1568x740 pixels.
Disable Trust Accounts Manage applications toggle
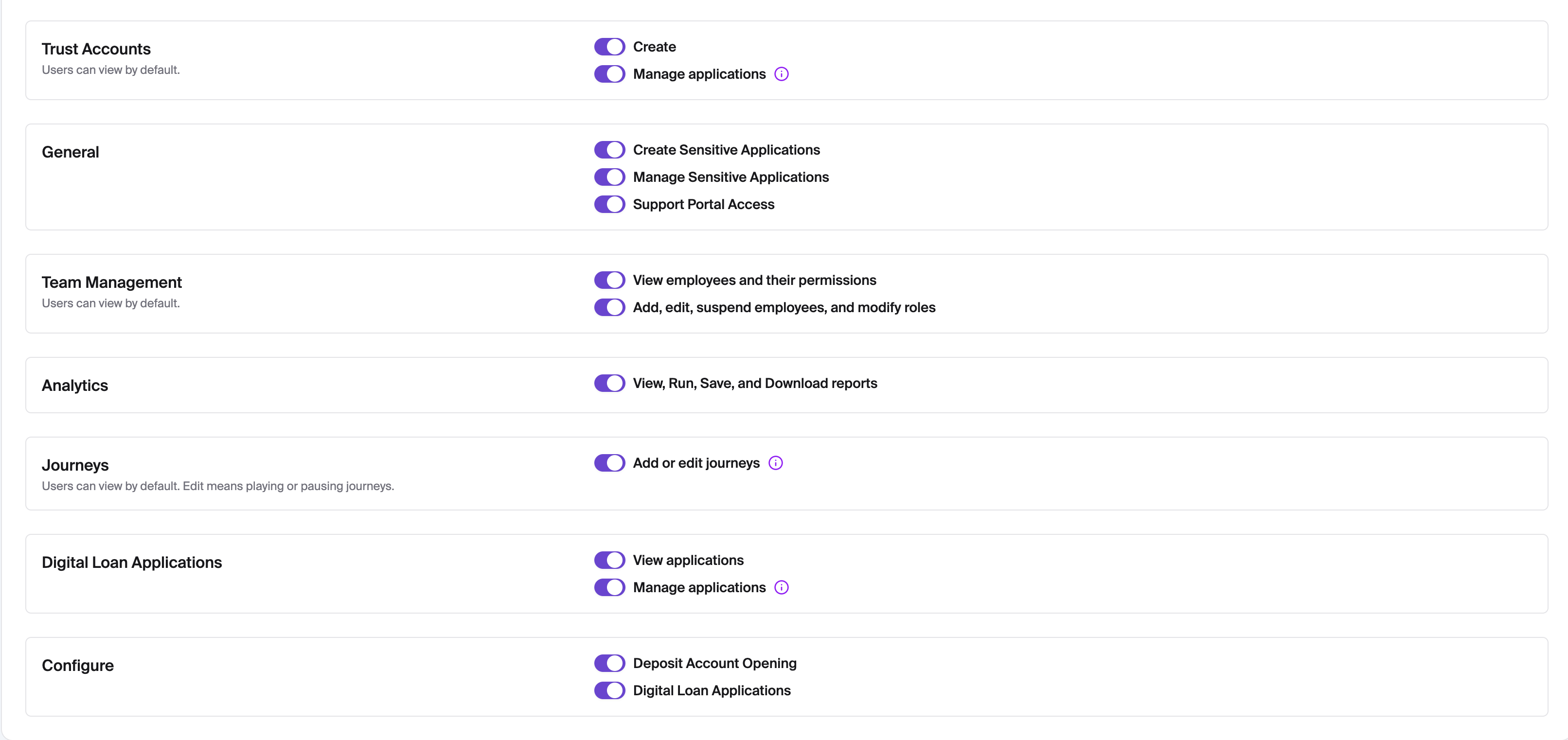click(x=609, y=74)
